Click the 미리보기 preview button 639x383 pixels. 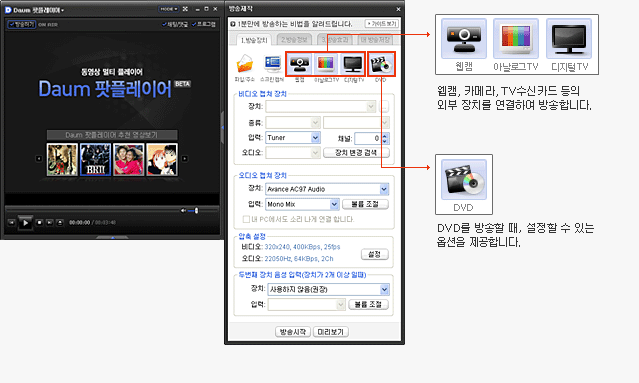click(331, 332)
